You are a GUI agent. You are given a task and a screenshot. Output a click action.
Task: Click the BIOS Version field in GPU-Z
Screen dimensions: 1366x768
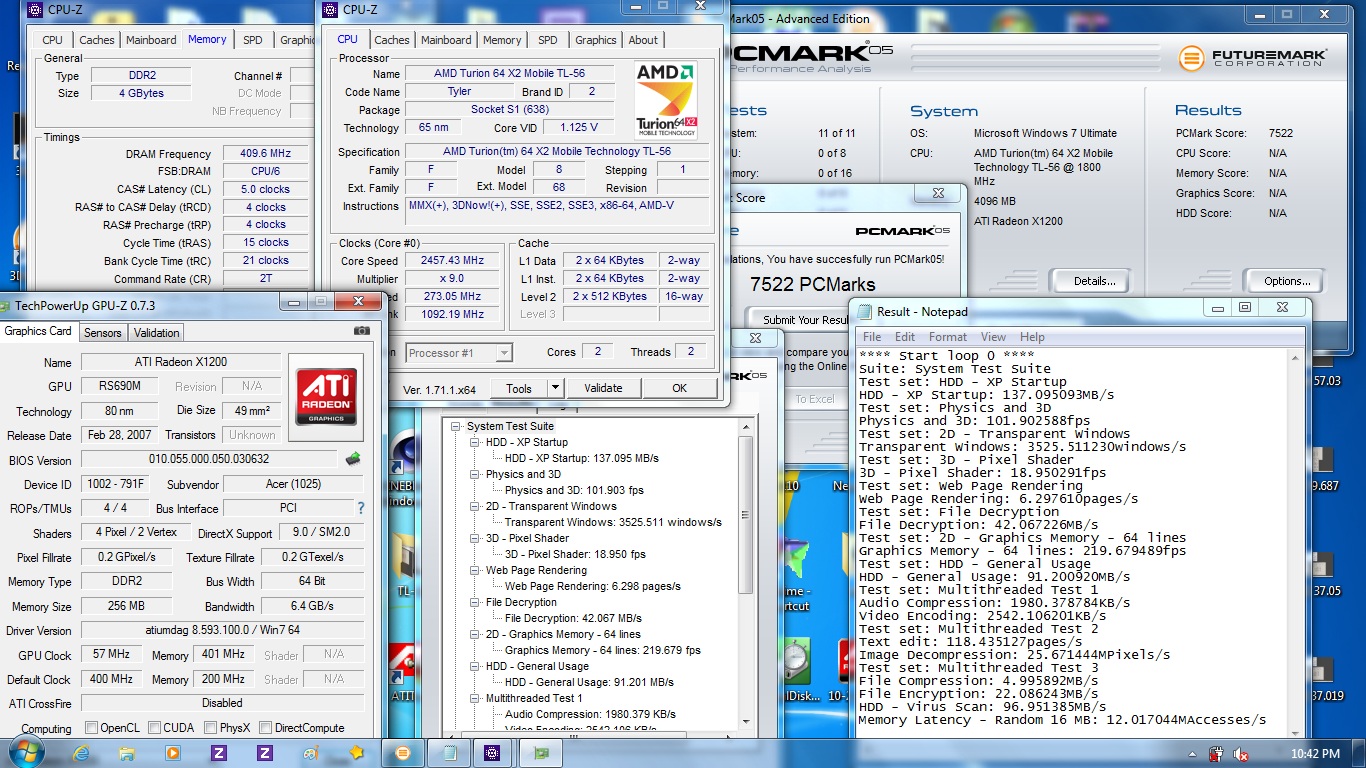tap(211, 459)
